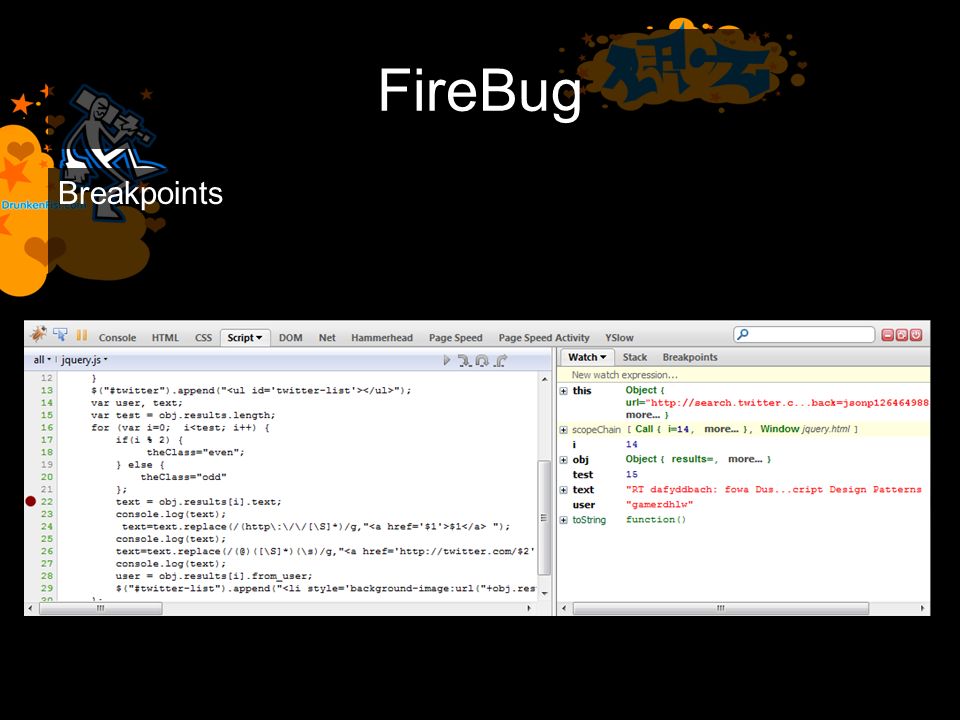Close Firebug with the red power icon
Screen dimensions: 960x720
click(x=916, y=335)
